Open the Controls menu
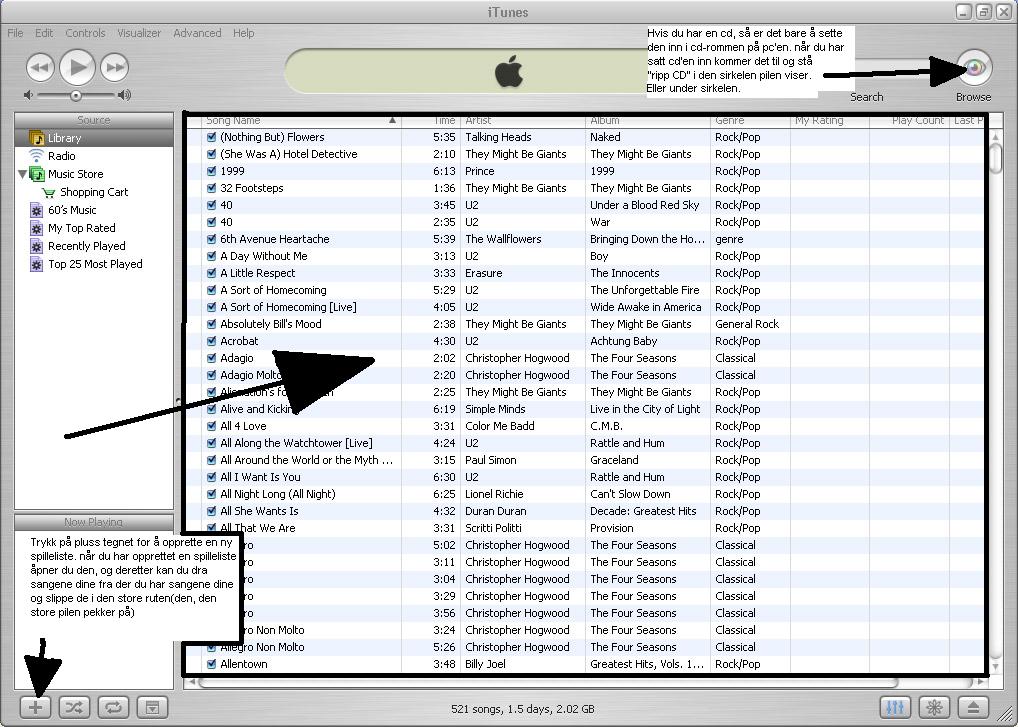 click(x=85, y=32)
